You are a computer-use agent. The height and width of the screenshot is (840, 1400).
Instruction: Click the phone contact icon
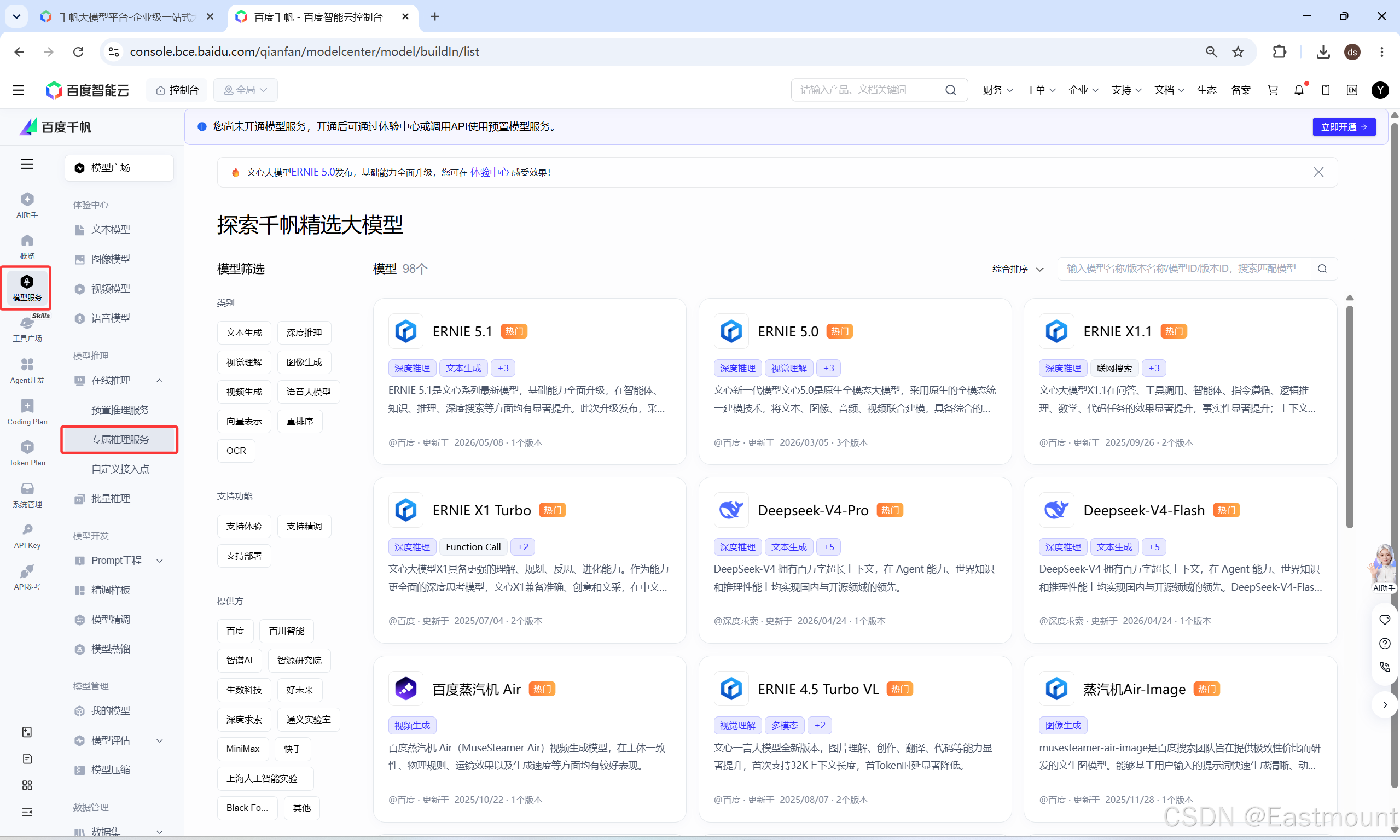click(1384, 667)
